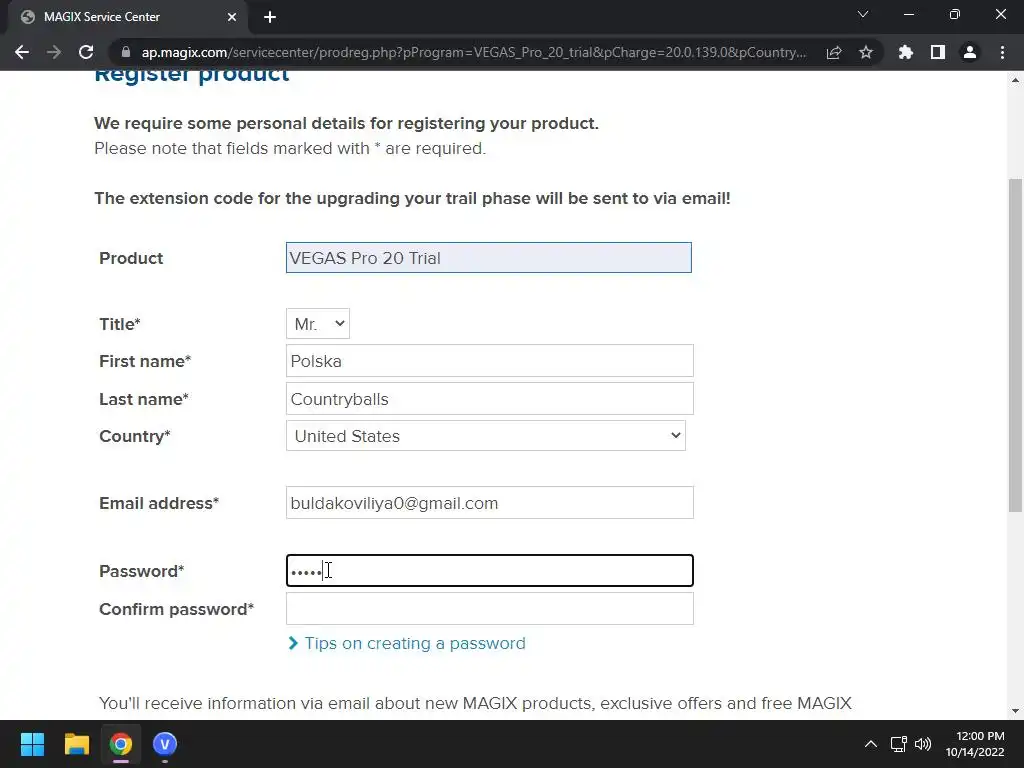Close the MAGIX Service Center tab
The image size is (1024, 768).
coord(232,17)
